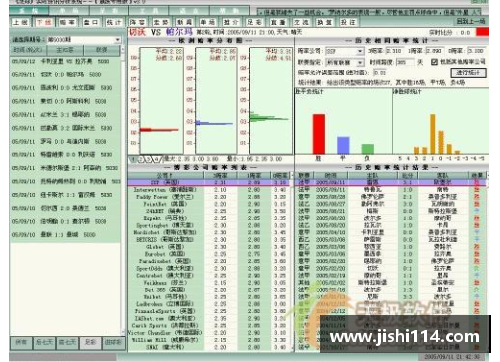Click the 回到上一场 button
This screenshot has height=362, width=500.
coord(470,21)
